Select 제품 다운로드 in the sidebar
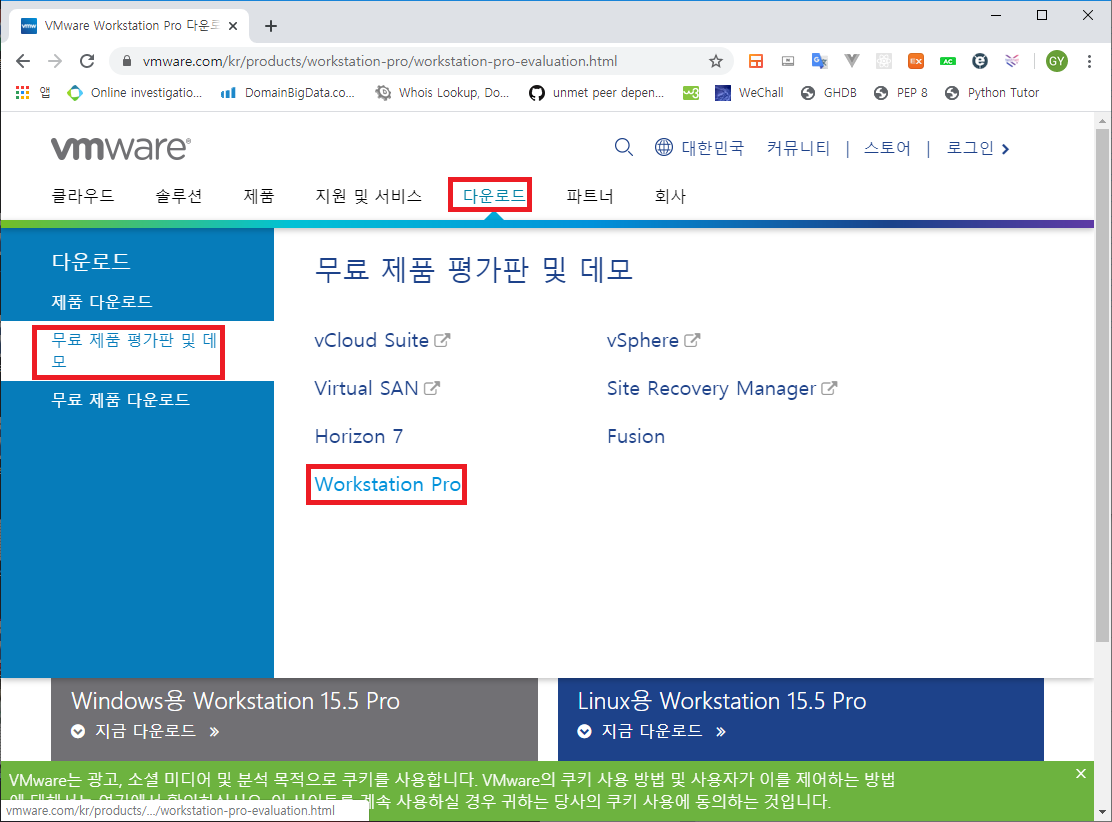The width and height of the screenshot is (1112, 822). 102,302
